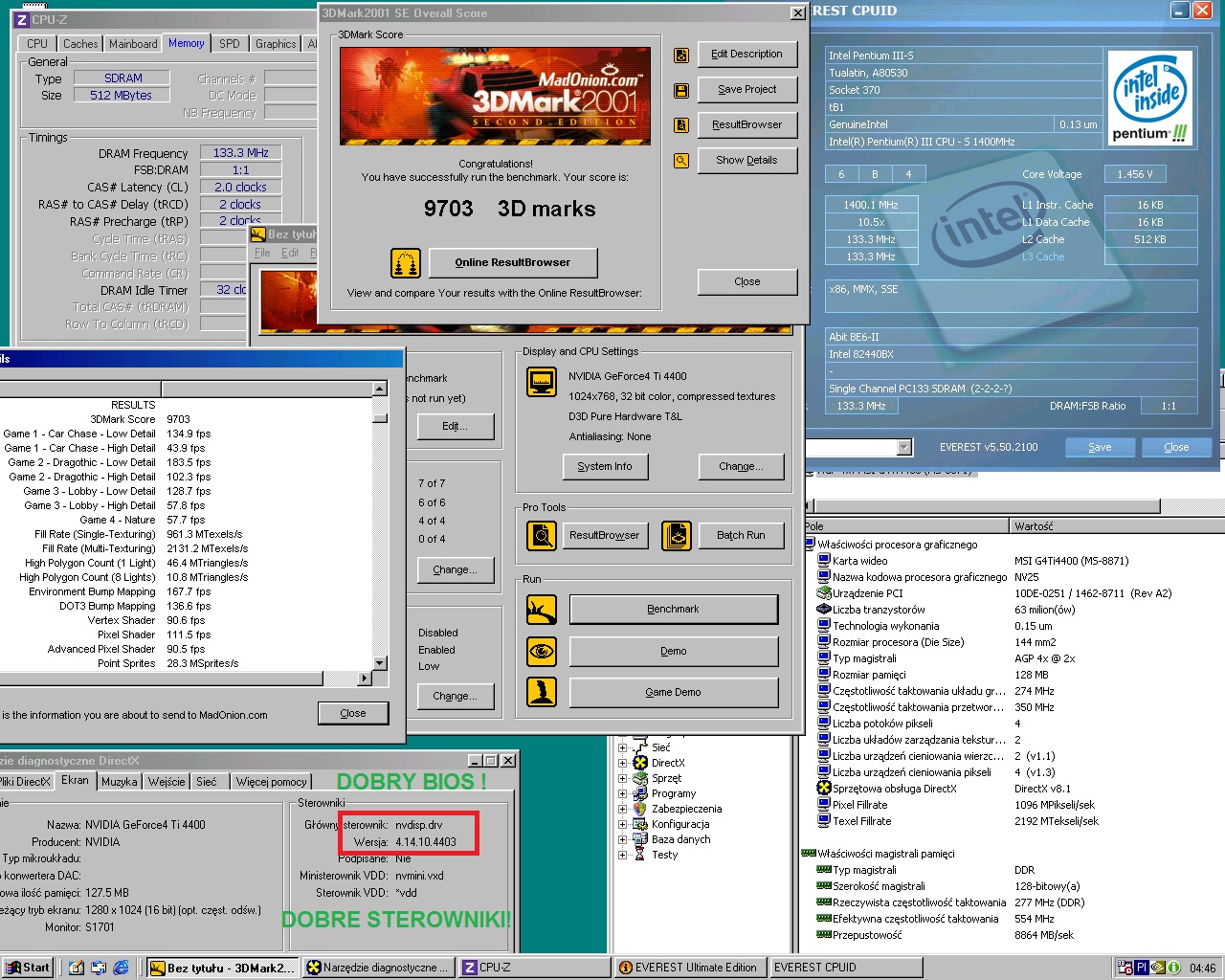This screenshot has width=1225, height=980.
Task: Expand the Konfiguracja tree node
Action: (622, 824)
